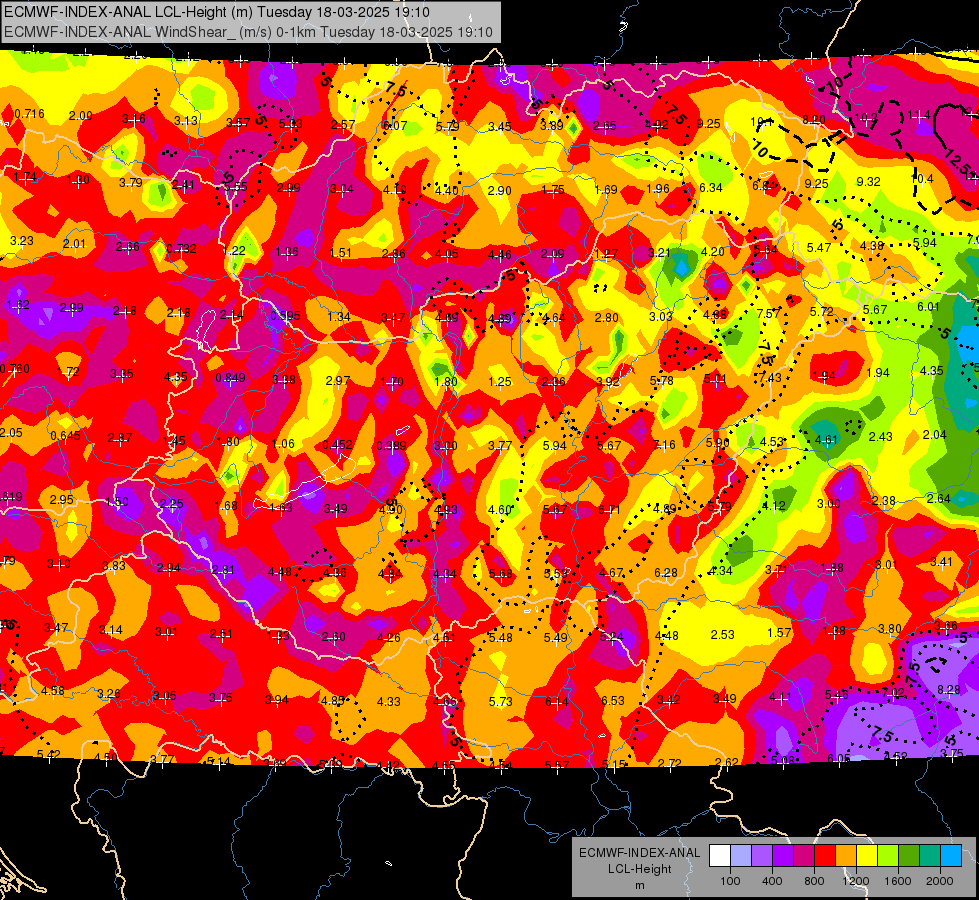This screenshot has width=979, height=900.
Task: Click the light blue legend swatch
Action: coord(951,856)
